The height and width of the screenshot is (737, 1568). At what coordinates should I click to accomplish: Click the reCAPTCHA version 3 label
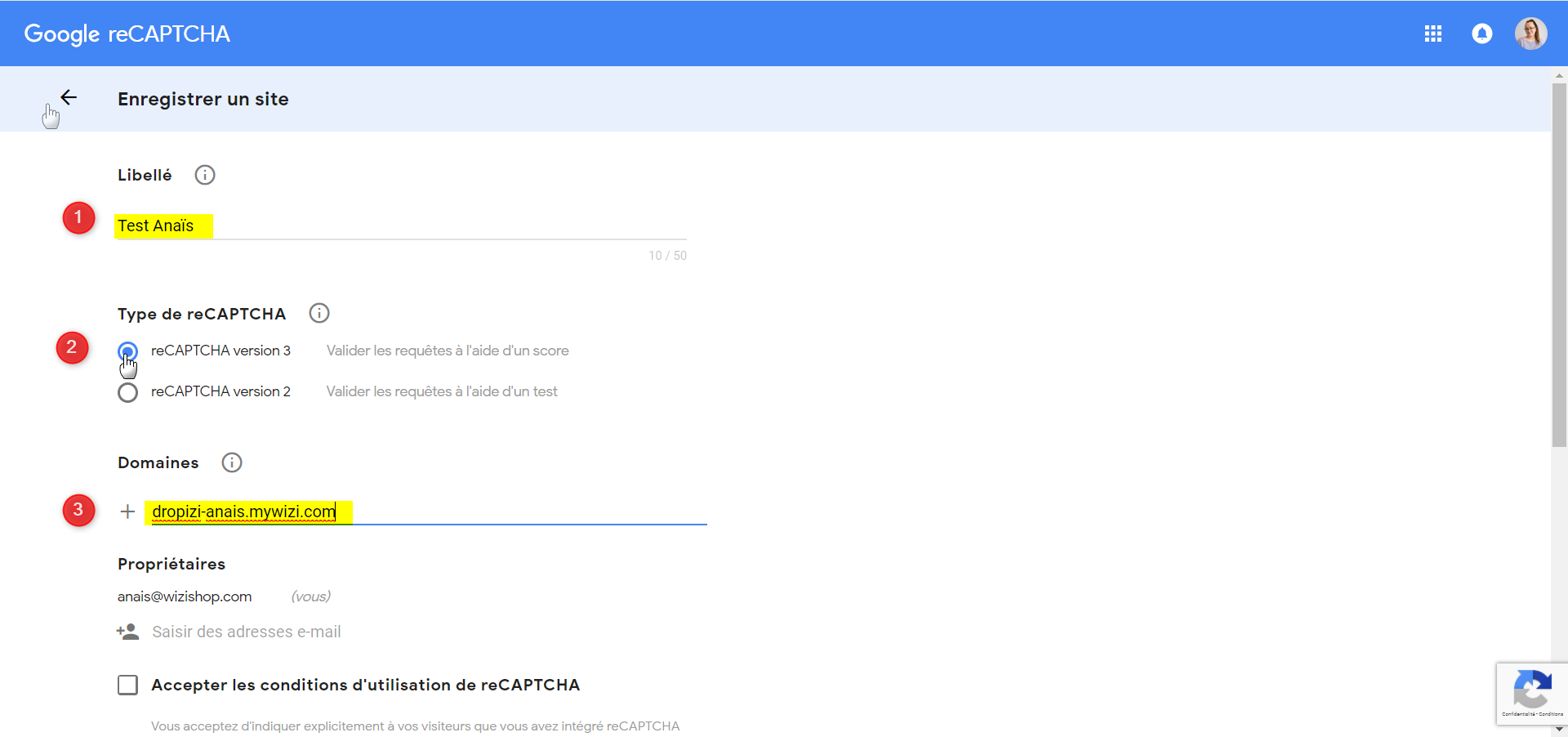pos(220,351)
